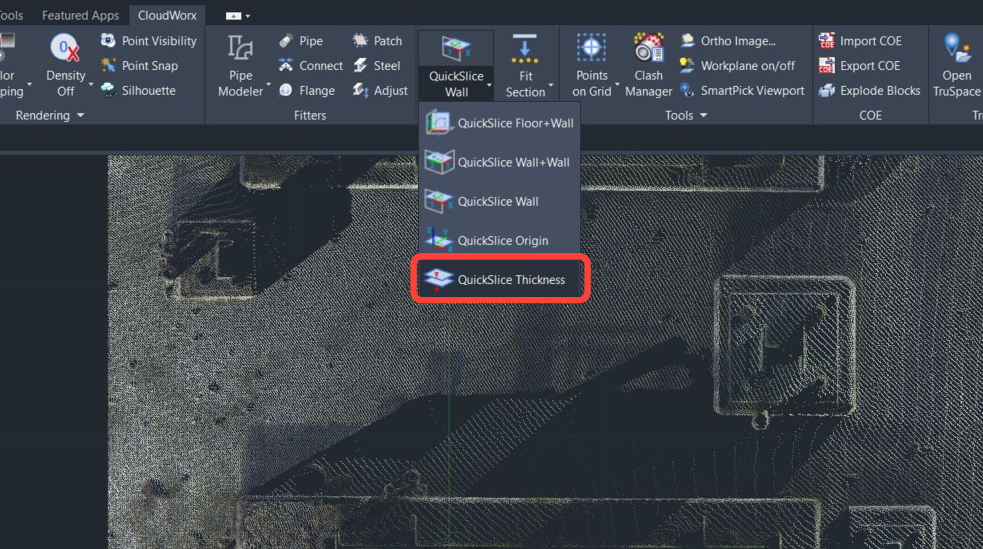Viewport: 983px width, 549px height.
Task: Pick the Patch fitter tool
Action: [377, 41]
